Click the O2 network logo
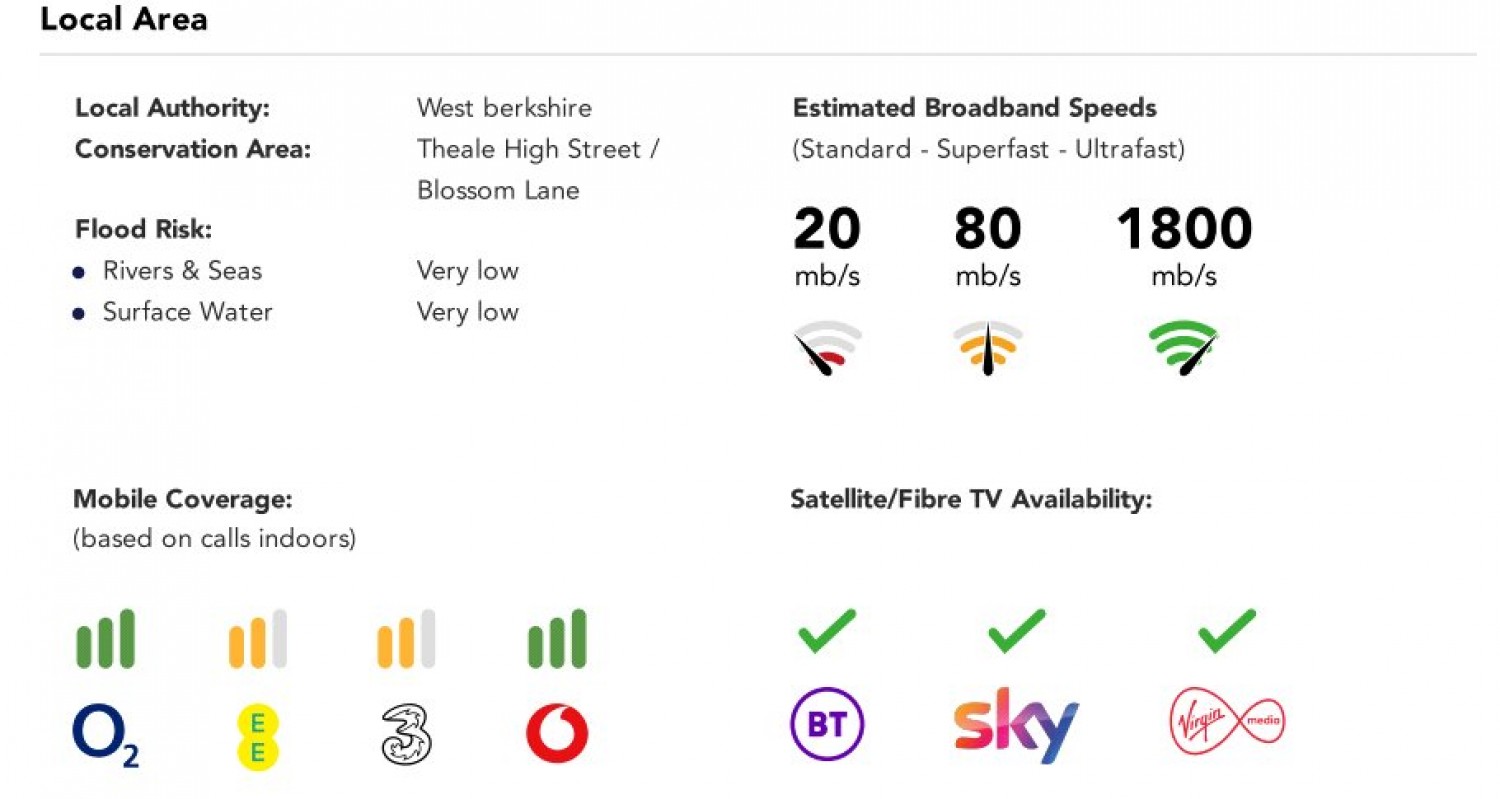 click(105, 737)
